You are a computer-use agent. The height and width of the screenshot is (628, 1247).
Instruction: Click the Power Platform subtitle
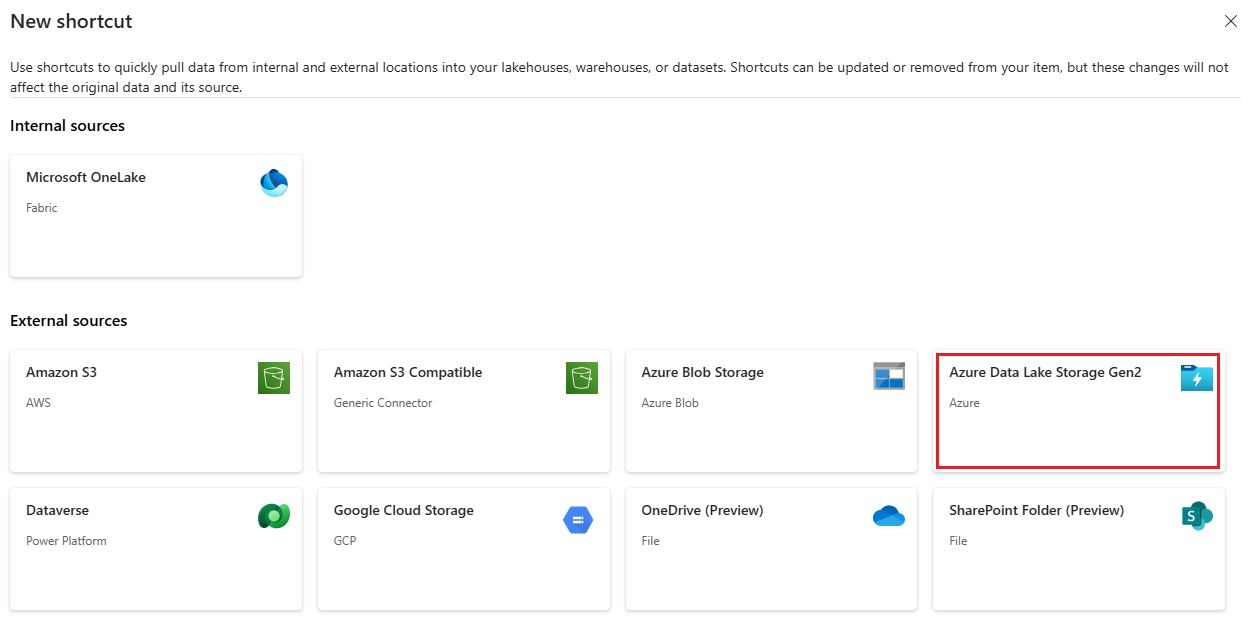(x=66, y=541)
